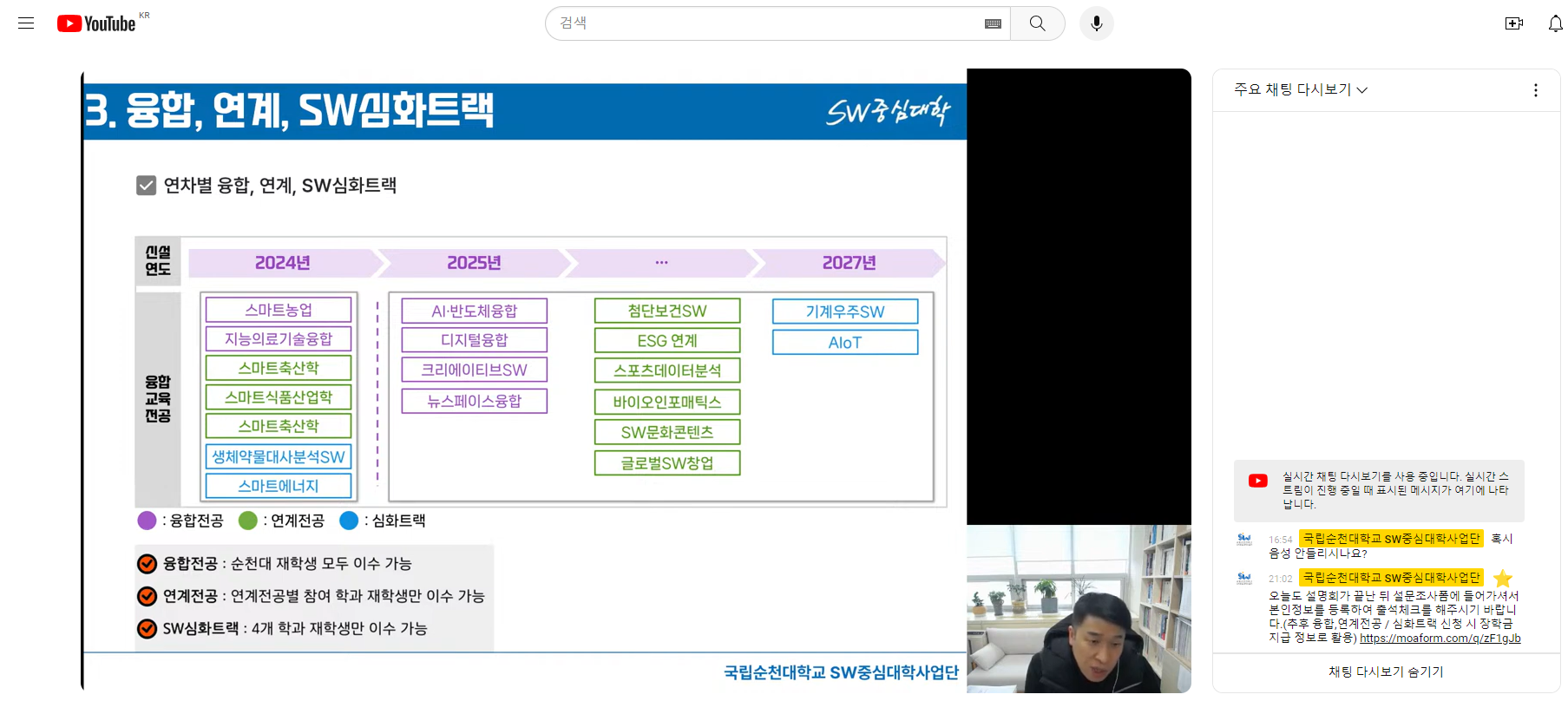This screenshot has height=701, width=1568.
Task: Click 채팅 다시보기 숨기기 button
Action: point(1386,672)
